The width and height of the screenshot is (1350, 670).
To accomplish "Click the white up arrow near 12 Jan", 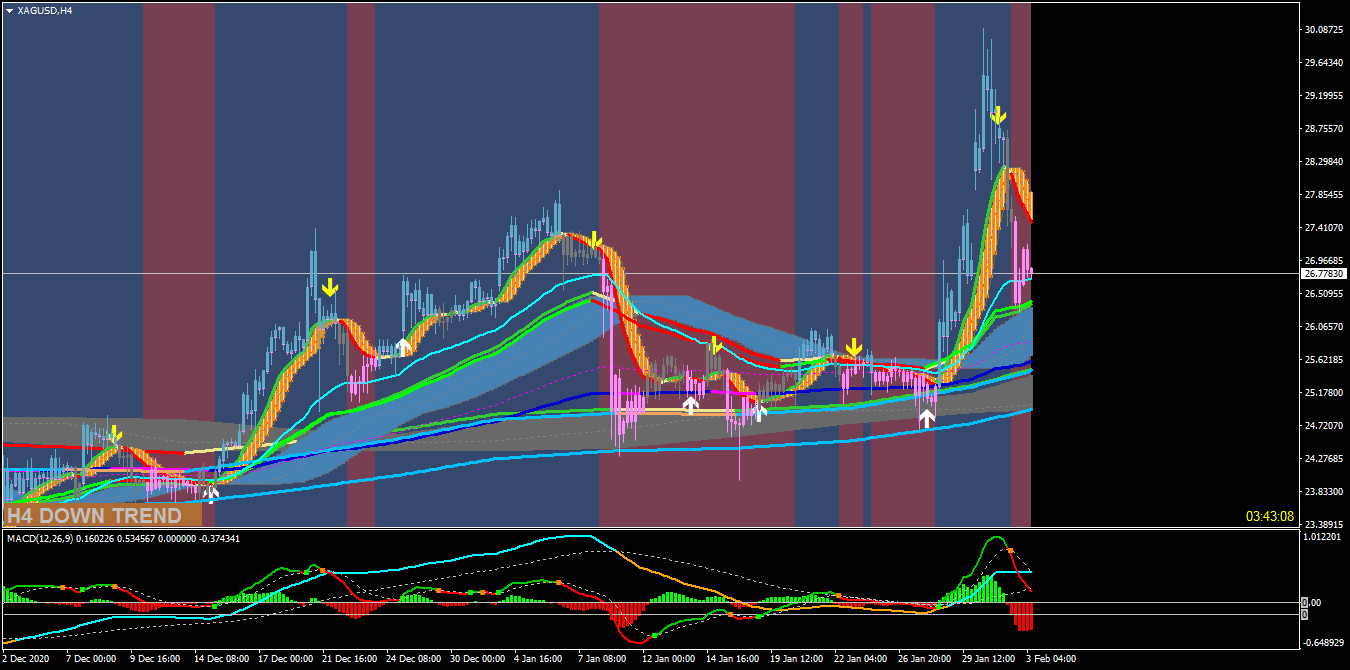I will tap(690, 405).
